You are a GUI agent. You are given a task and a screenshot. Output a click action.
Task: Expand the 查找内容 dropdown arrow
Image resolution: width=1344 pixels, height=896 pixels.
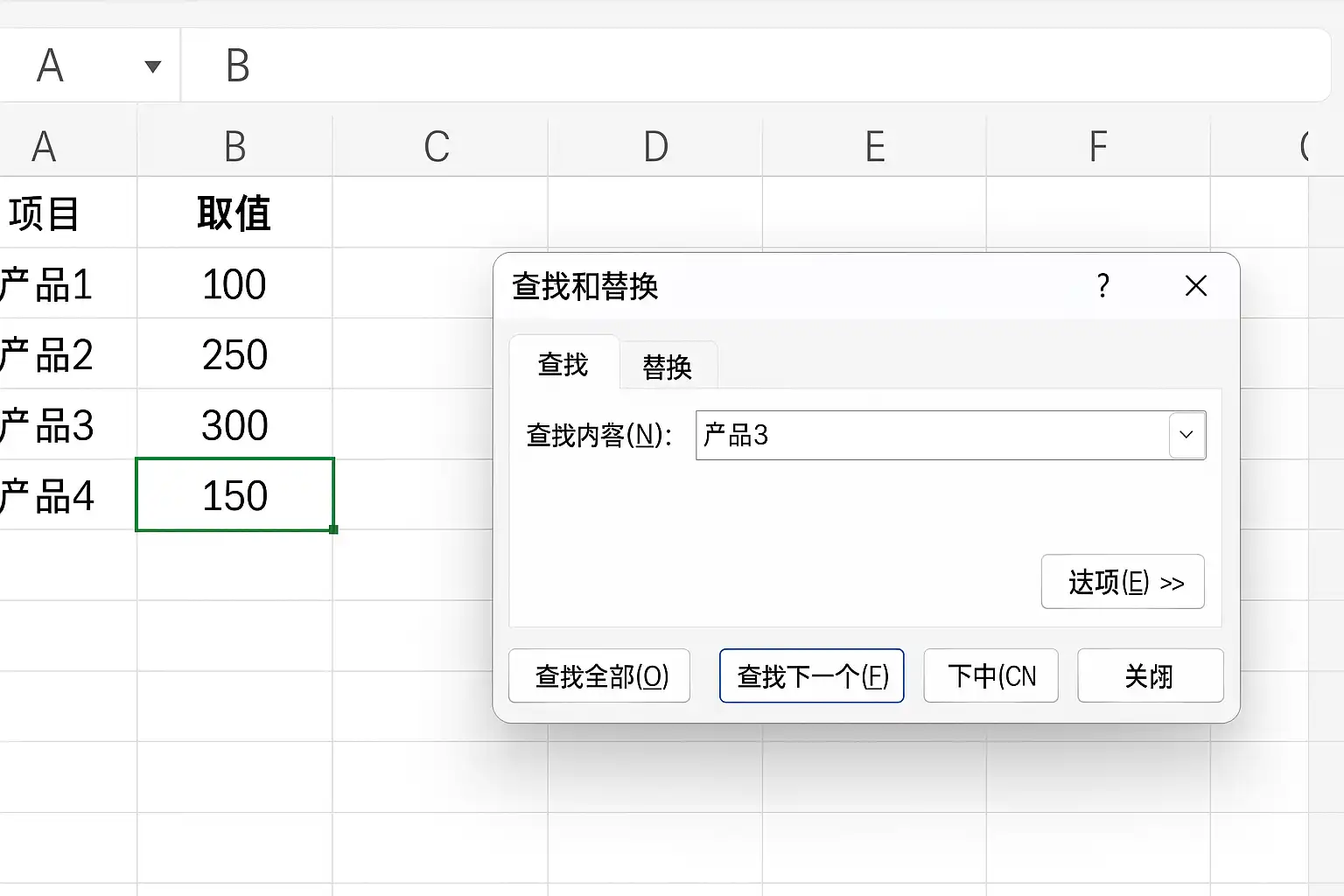[x=1186, y=435]
